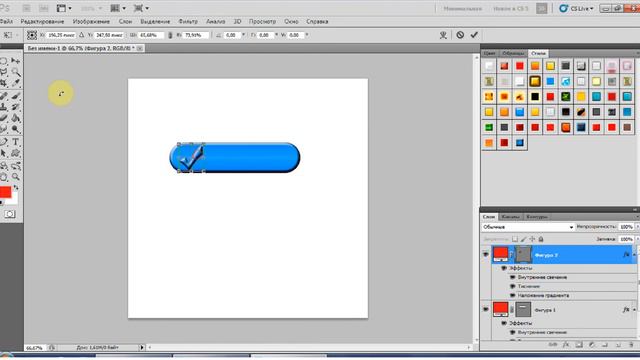Select the Hand tool

tap(4, 177)
